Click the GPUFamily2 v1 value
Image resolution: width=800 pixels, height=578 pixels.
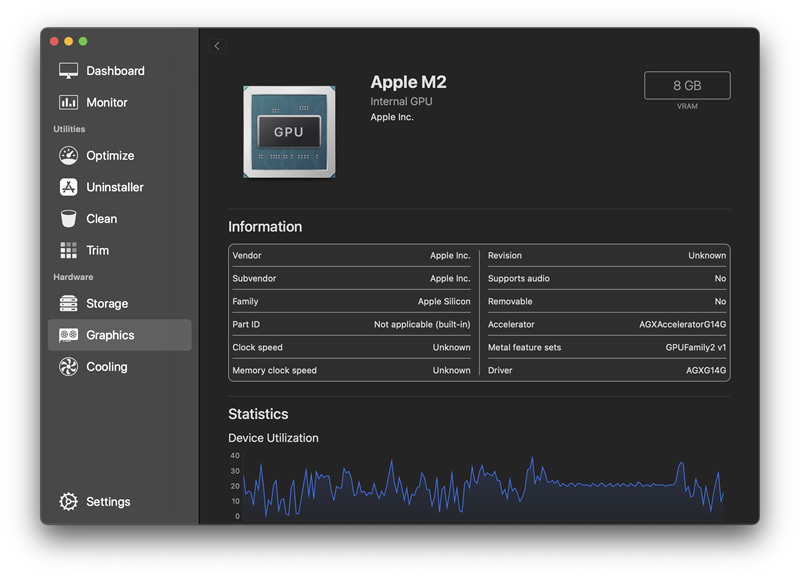click(695, 347)
